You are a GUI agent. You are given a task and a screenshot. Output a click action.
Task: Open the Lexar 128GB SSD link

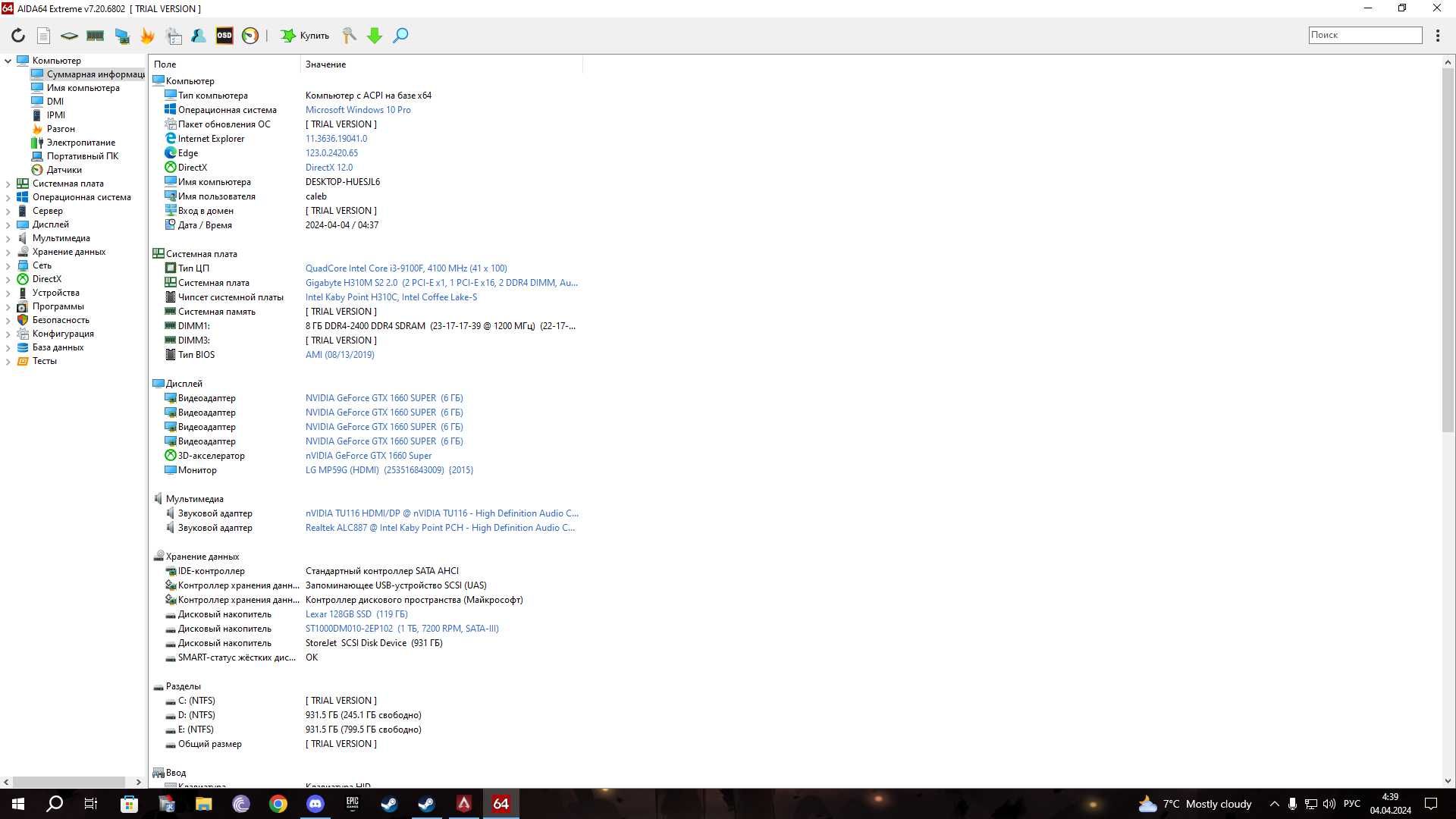point(356,614)
